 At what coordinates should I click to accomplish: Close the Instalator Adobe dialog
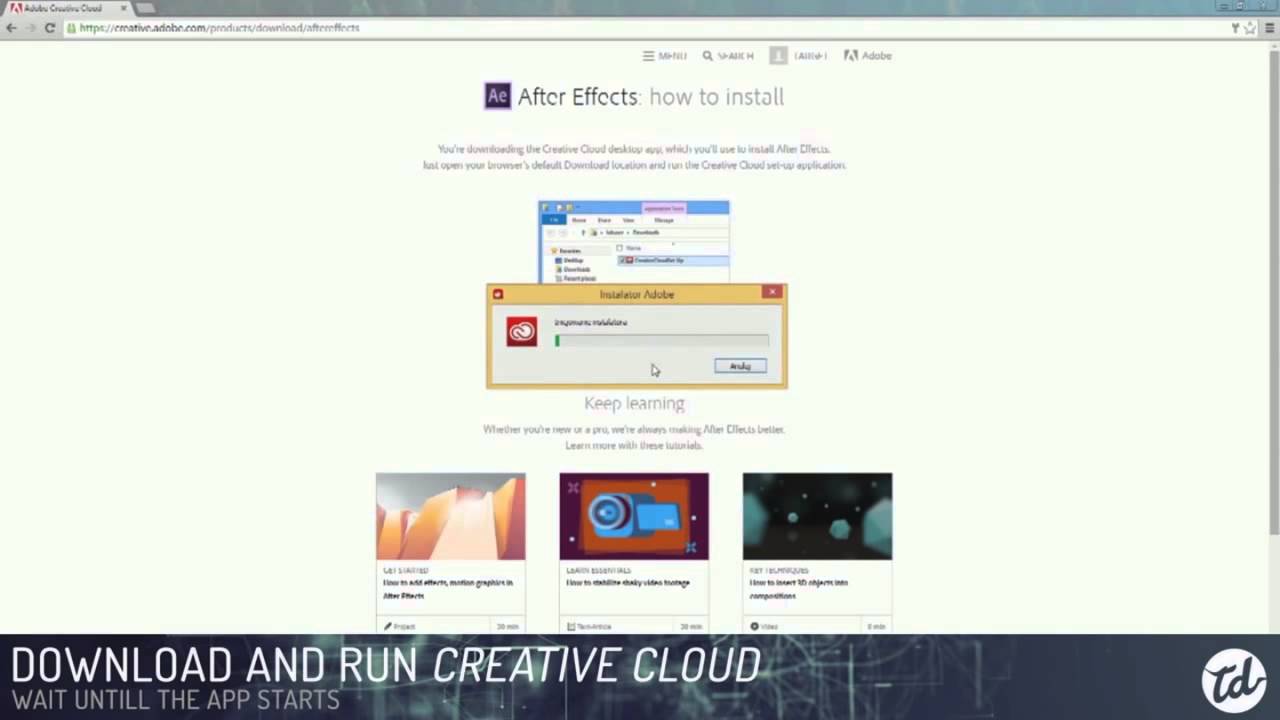772,292
